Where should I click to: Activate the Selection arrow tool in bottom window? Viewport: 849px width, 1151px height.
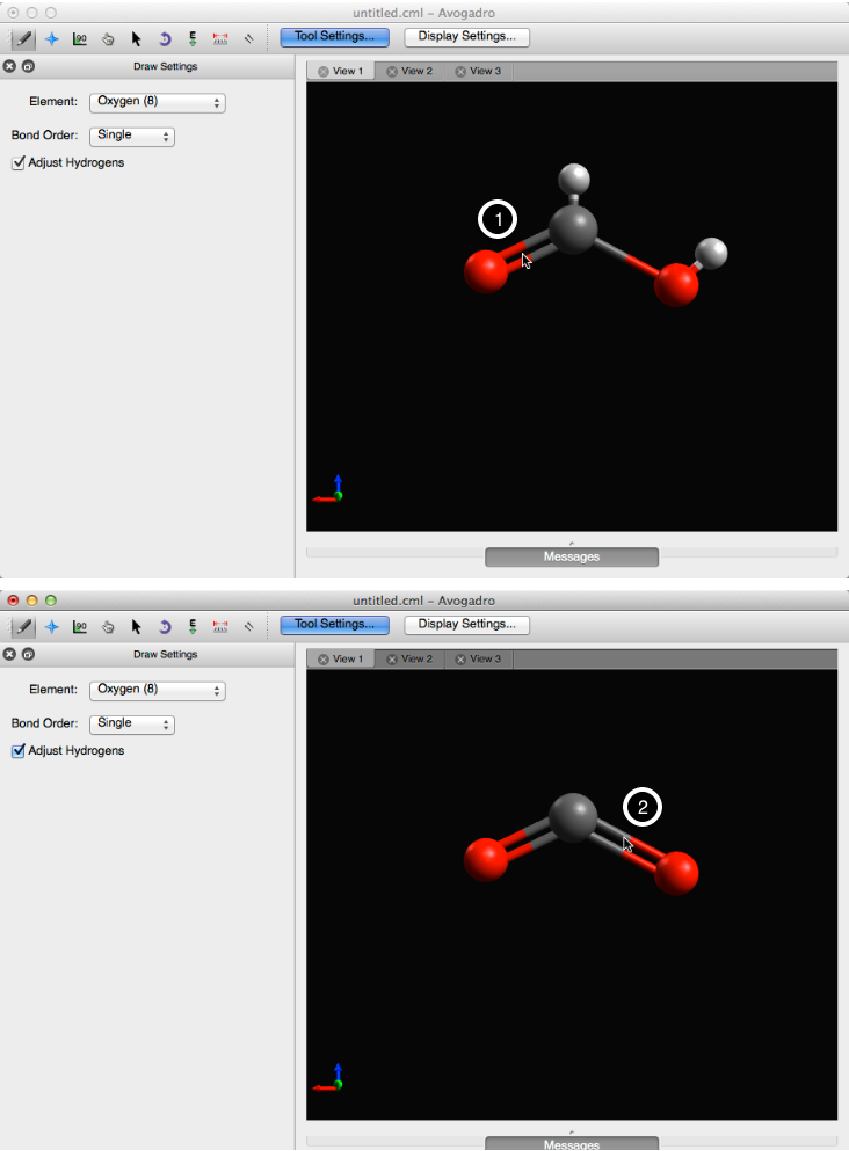[136, 627]
